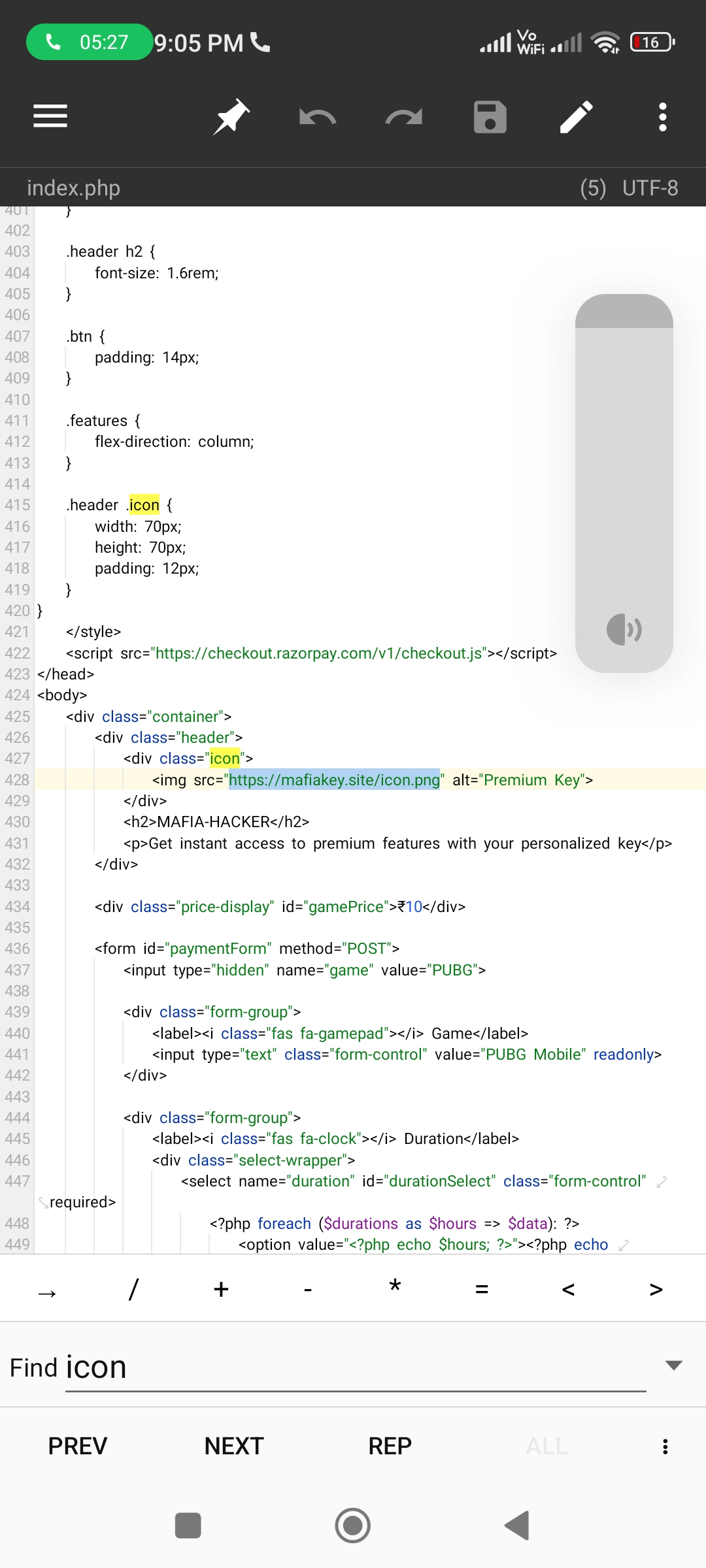Insert tab arrow symbol key

pyautogui.click(x=47, y=1292)
